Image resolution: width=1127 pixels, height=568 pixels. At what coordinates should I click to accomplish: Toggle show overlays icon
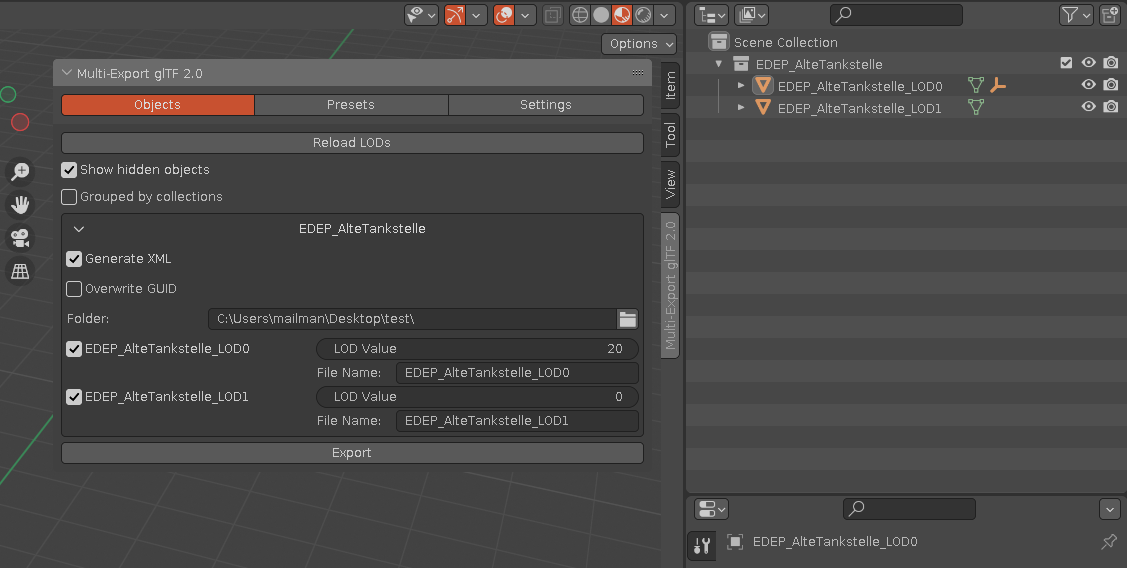pos(504,14)
